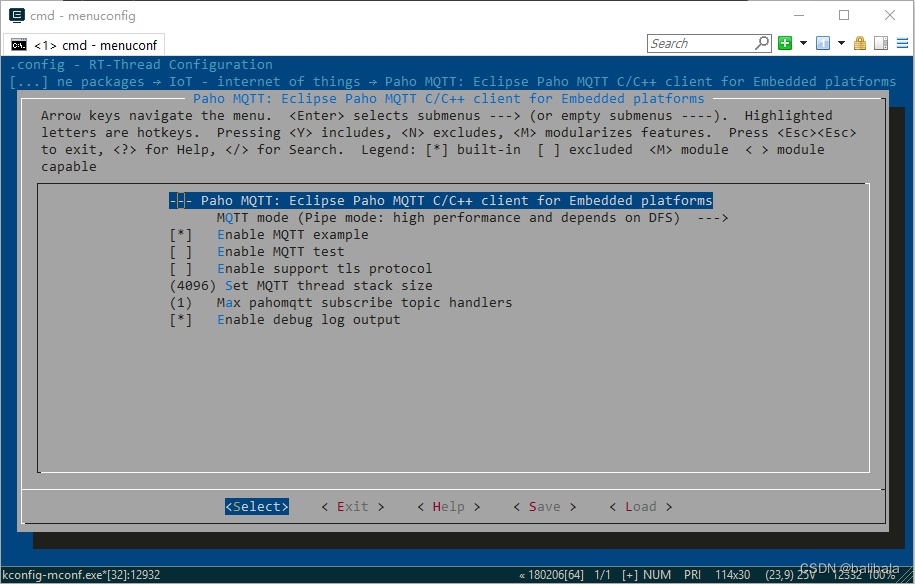Click 114x30 console size in status bar
The height and width of the screenshot is (584, 915).
click(x=732, y=575)
